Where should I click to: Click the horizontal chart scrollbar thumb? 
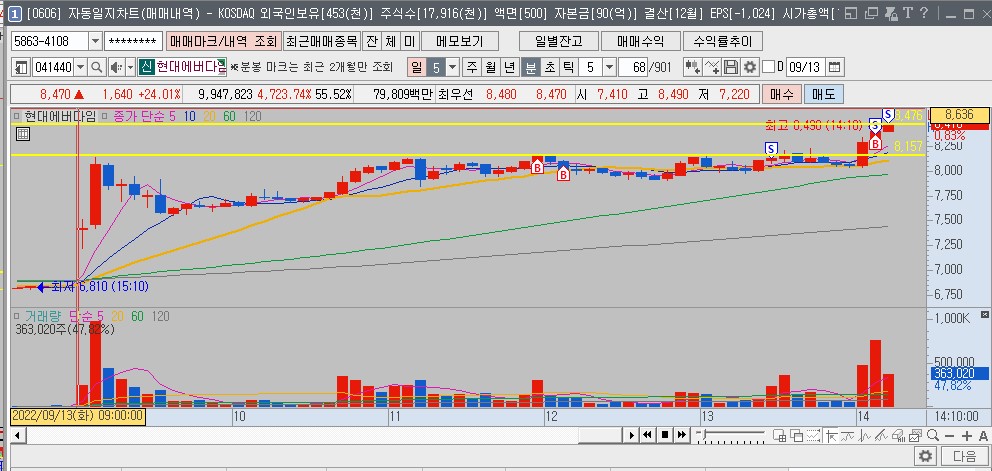tap(600, 435)
